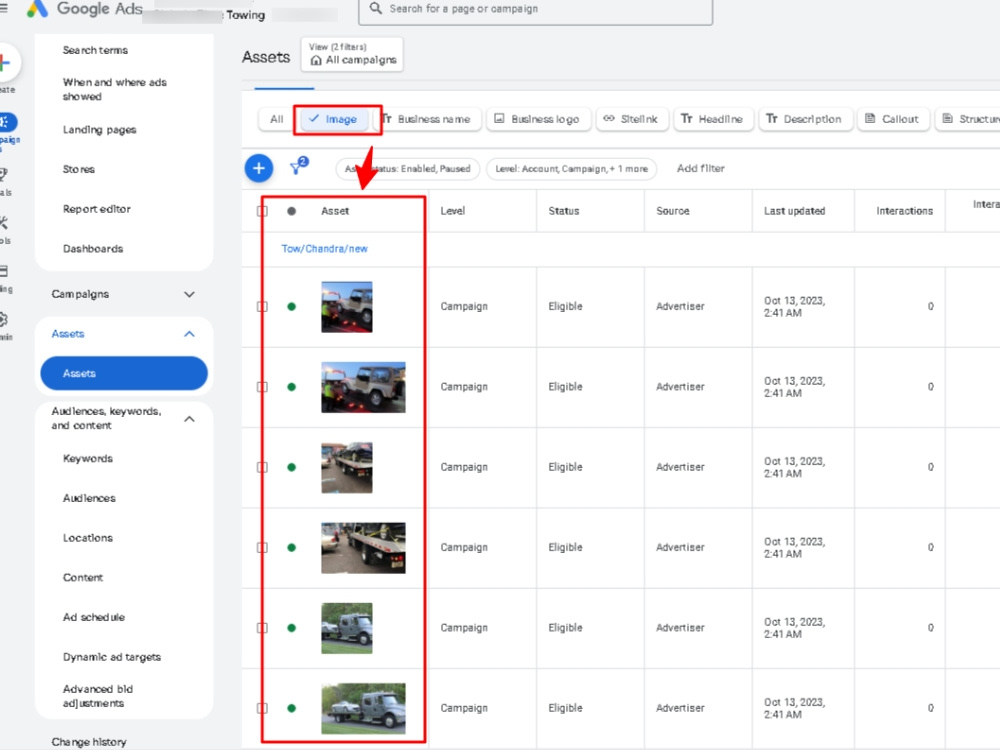1000x750 pixels.
Task: Open Stores in sidebar
Action: 78,170
